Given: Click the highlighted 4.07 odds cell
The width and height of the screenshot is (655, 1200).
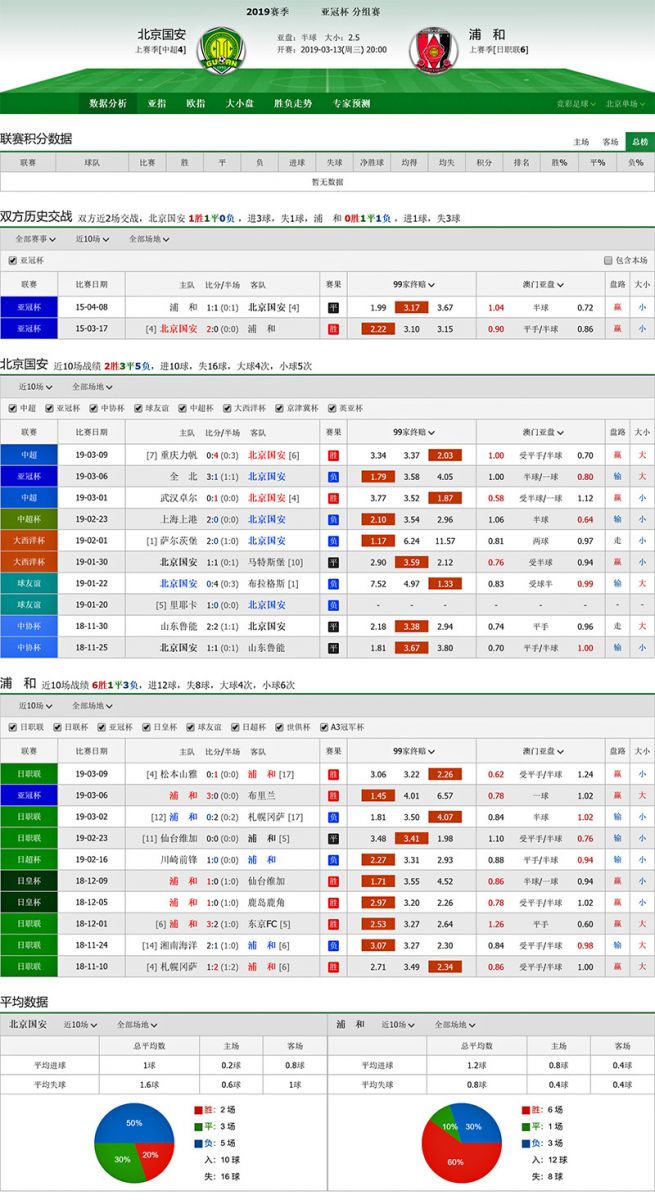Looking at the screenshot, I should [x=445, y=816].
